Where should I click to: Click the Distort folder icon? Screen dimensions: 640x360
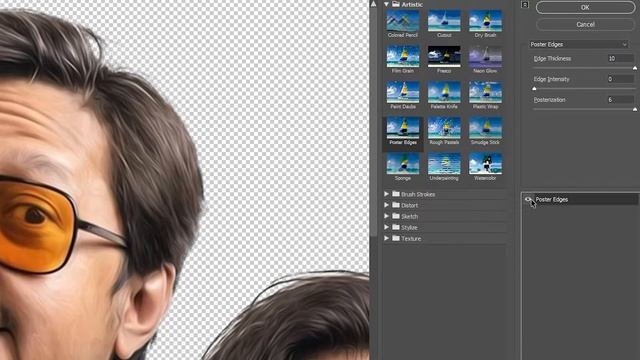coord(396,205)
